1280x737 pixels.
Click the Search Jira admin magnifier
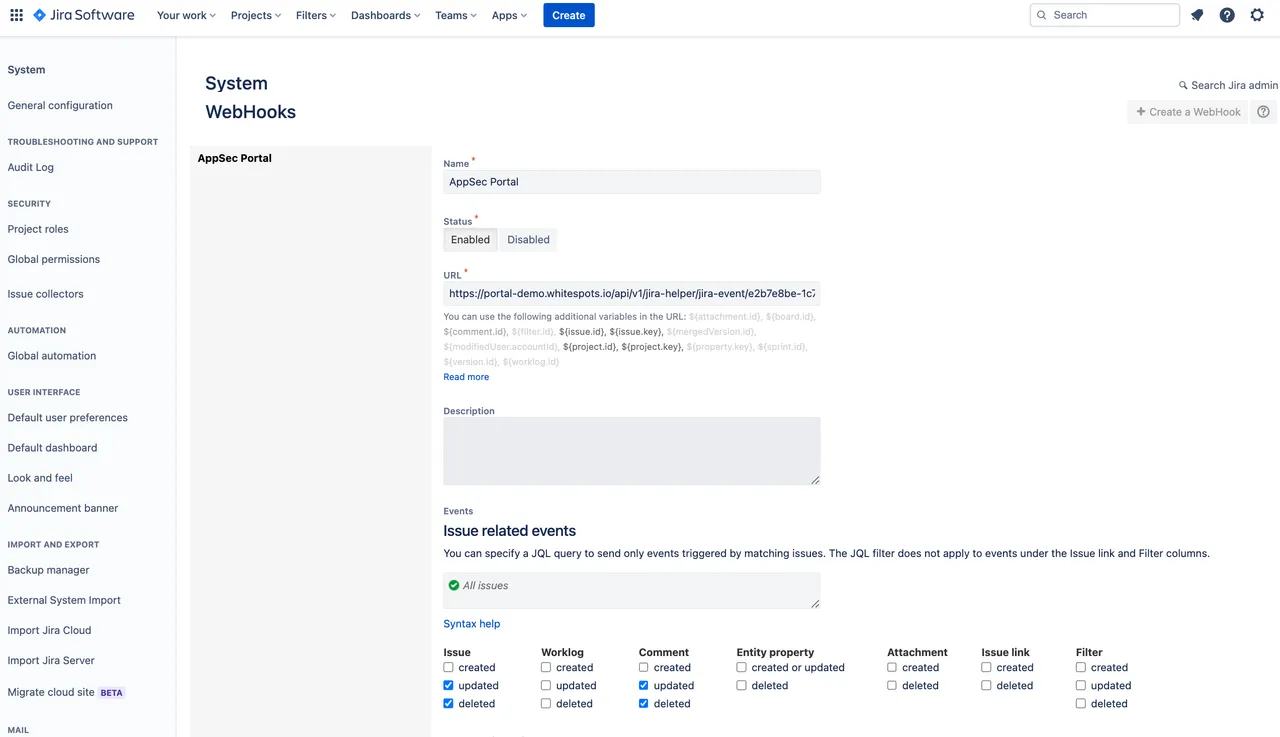[x=1184, y=86]
